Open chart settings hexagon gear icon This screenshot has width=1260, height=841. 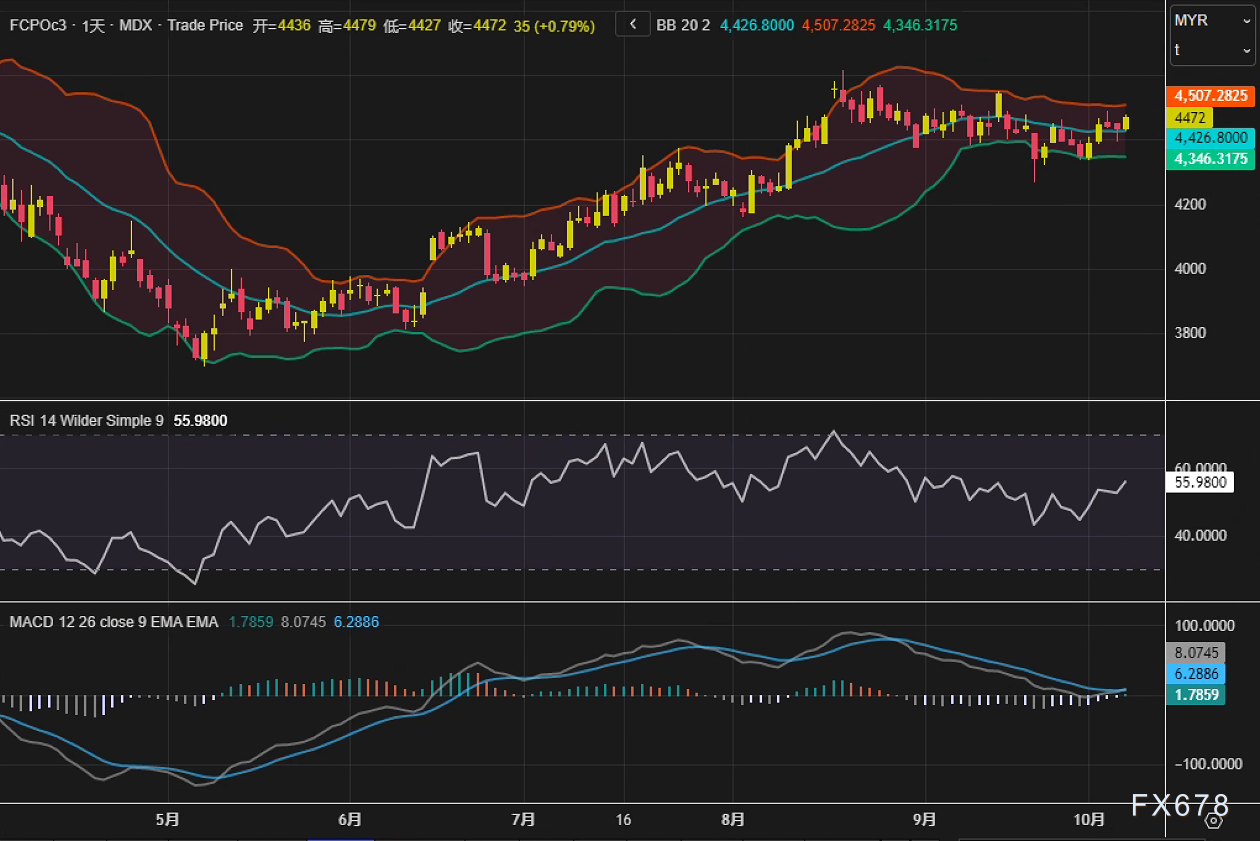coord(1214,821)
